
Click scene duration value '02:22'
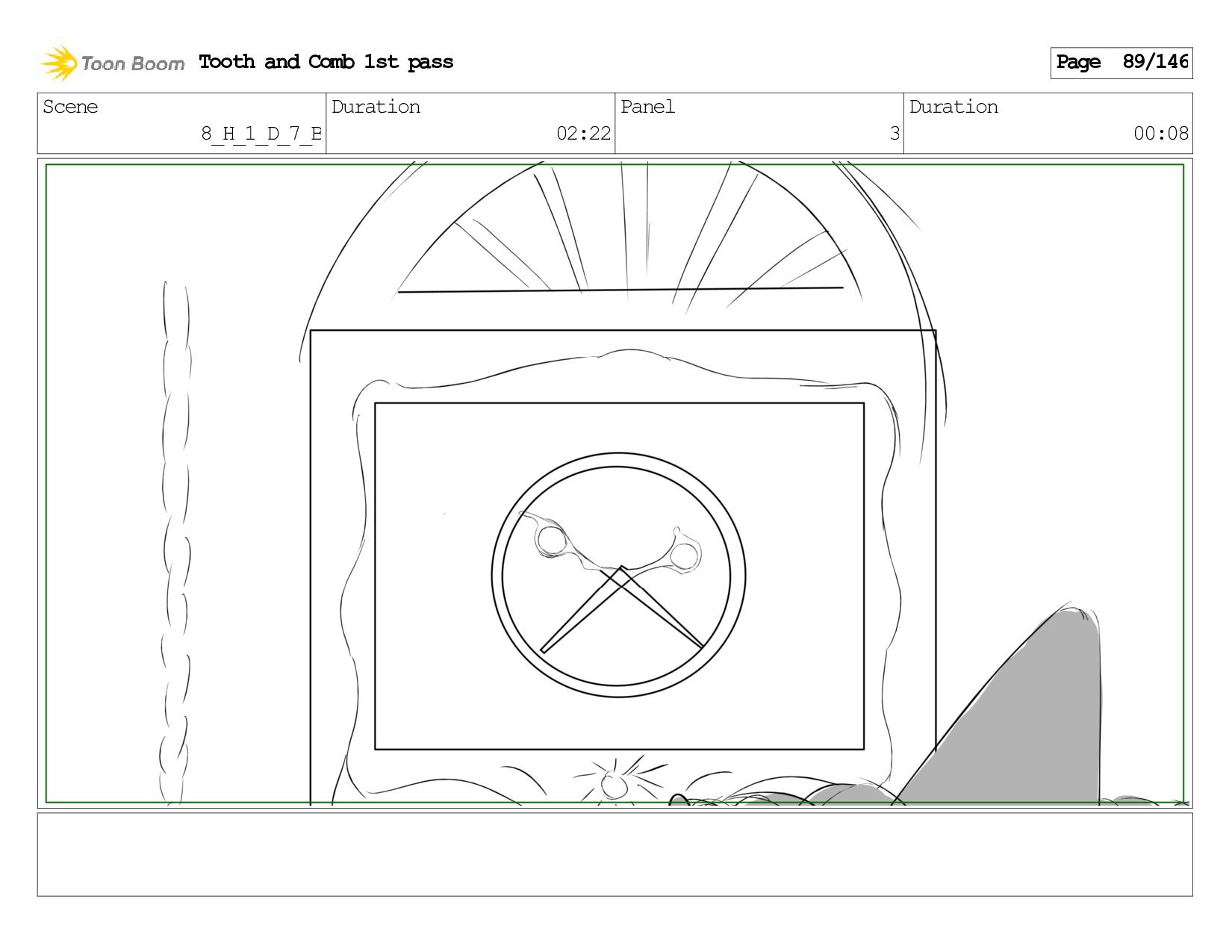coord(583,134)
